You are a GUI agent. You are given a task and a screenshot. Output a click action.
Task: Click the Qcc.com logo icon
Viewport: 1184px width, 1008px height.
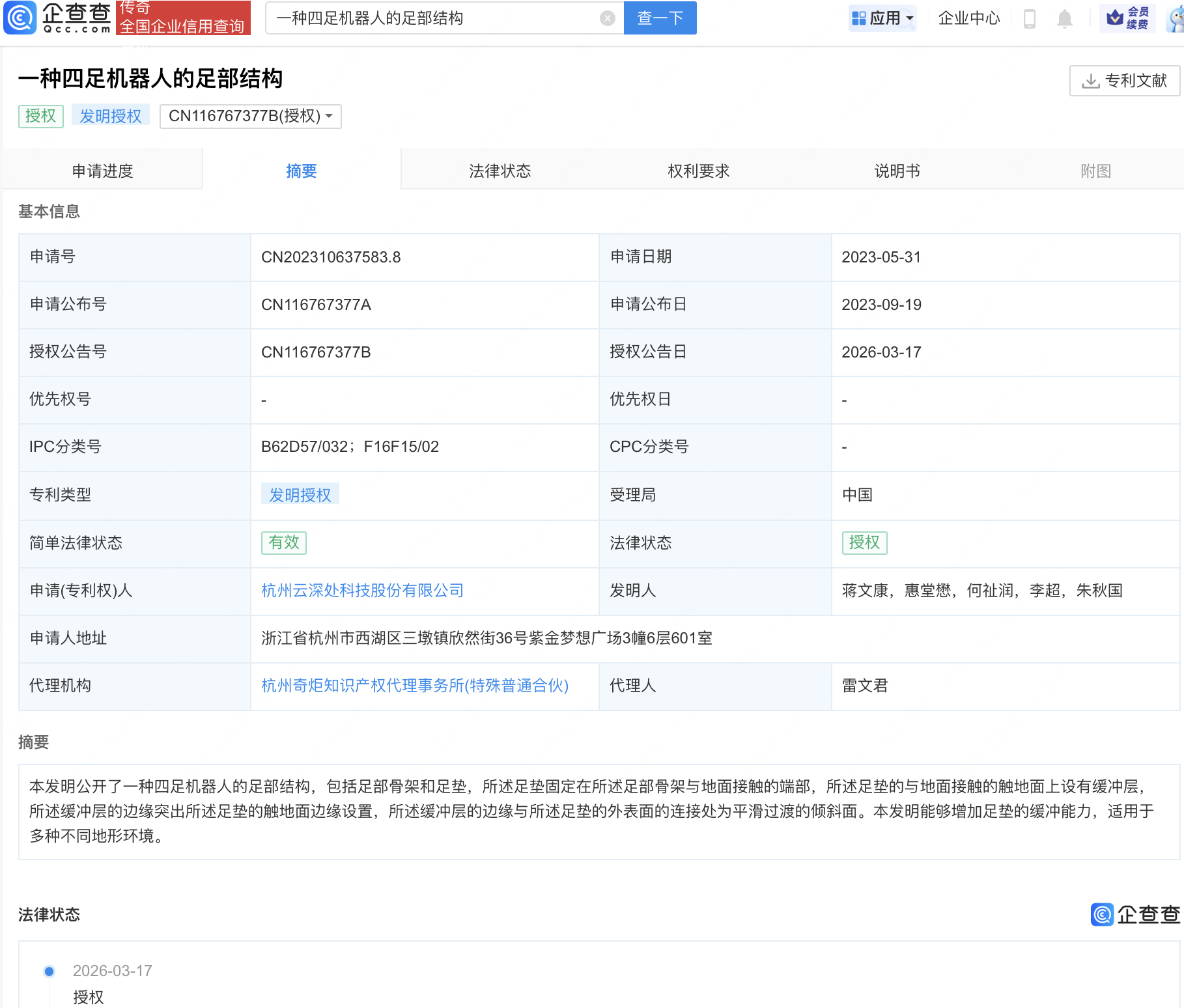[20, 18]
